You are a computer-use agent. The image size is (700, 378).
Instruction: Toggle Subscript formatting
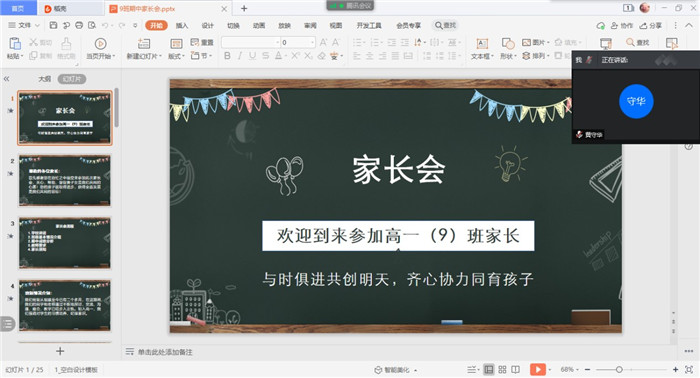click(x=308, y=56)
